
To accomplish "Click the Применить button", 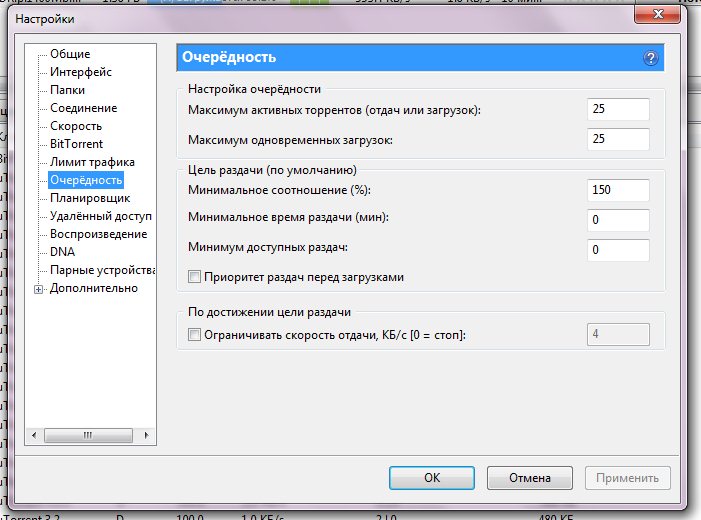I will pos(628,478).
